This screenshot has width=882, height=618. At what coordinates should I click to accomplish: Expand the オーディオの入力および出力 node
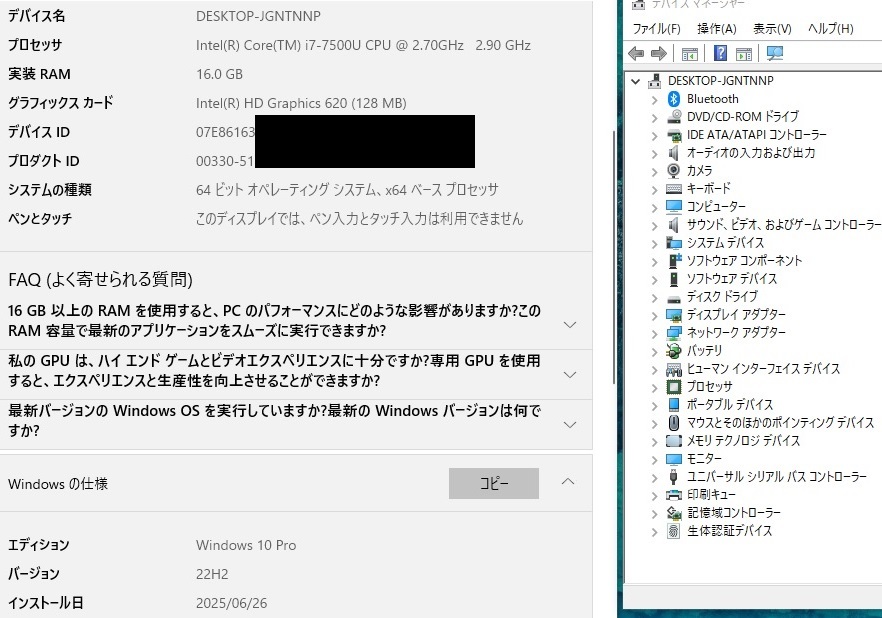point(654,154)
